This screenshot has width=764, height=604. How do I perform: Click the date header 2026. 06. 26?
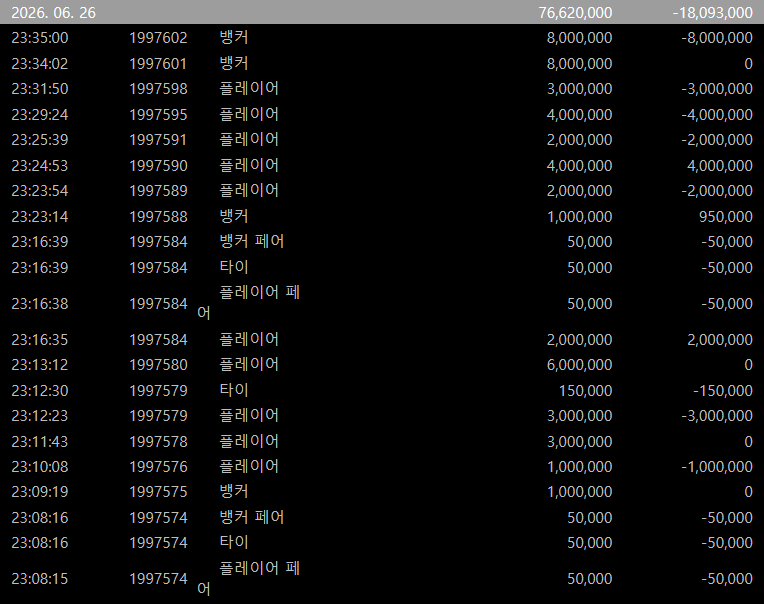[54, 13]
